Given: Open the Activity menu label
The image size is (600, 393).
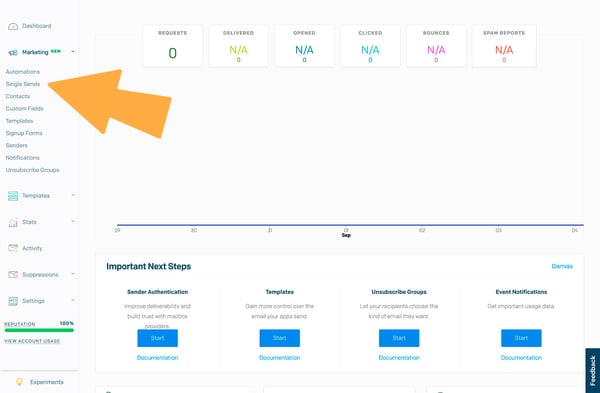Looking at the screenshot, I should [x=32, y=248].
